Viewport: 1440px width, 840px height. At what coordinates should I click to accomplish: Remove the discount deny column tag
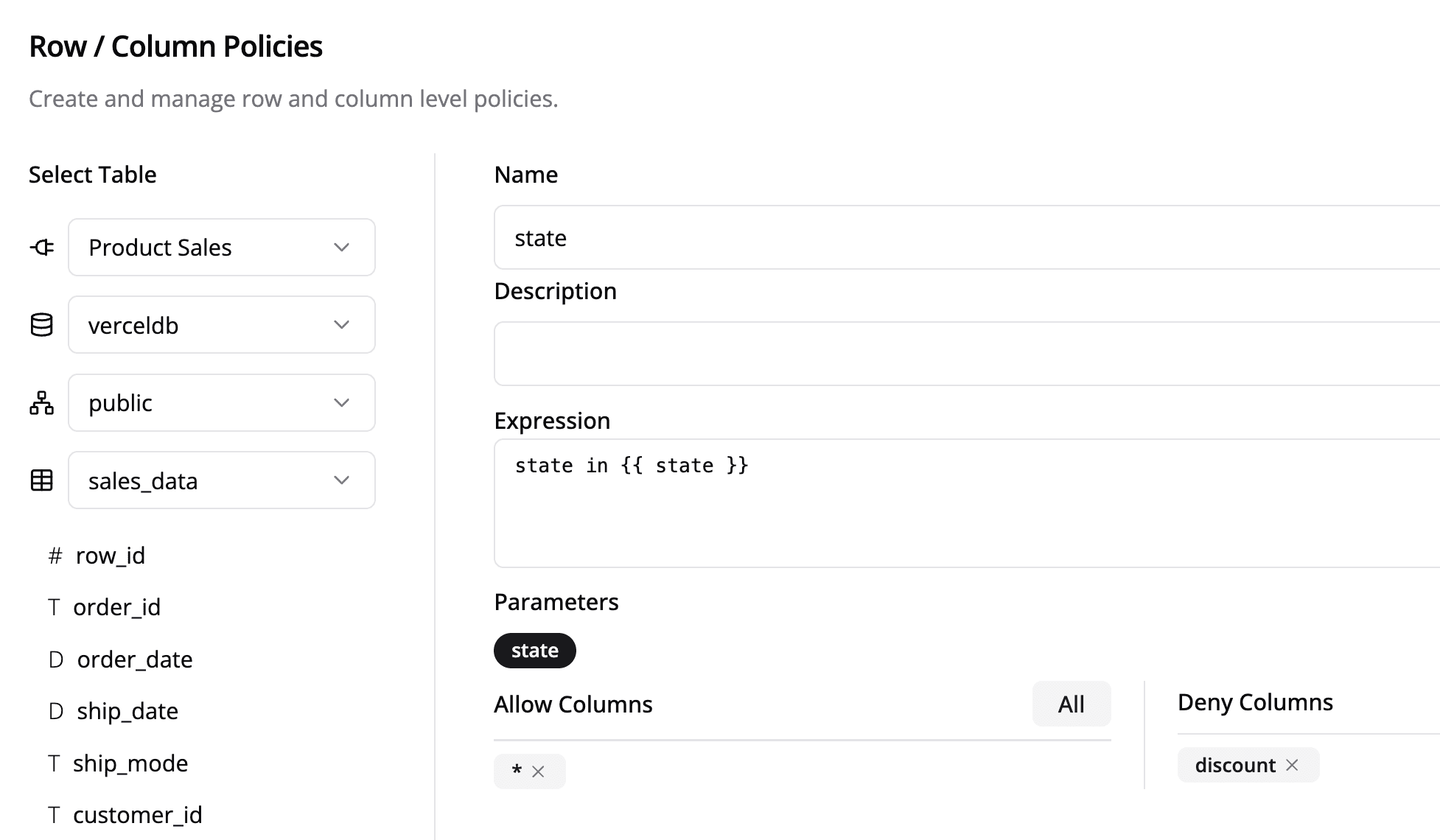[x=1292, y=766]
